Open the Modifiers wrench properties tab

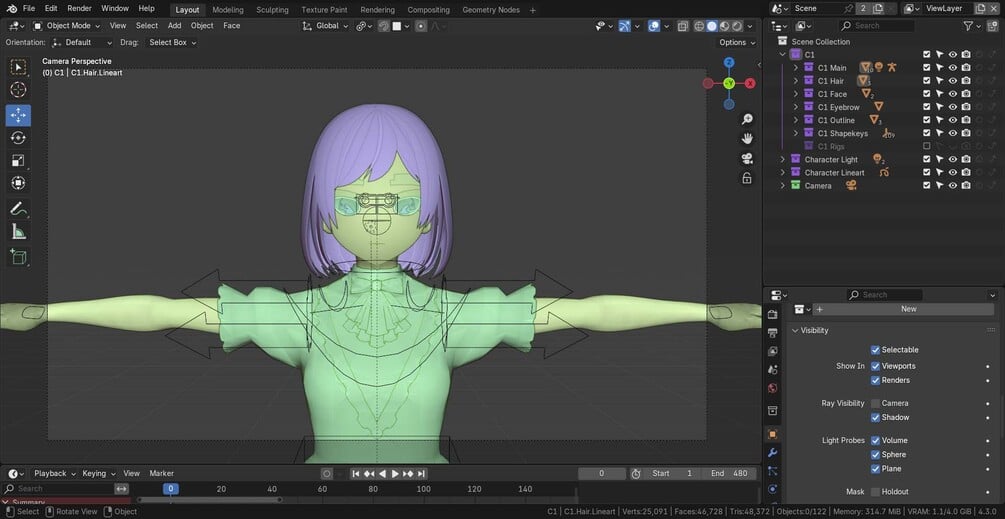[x=772, y=452]
